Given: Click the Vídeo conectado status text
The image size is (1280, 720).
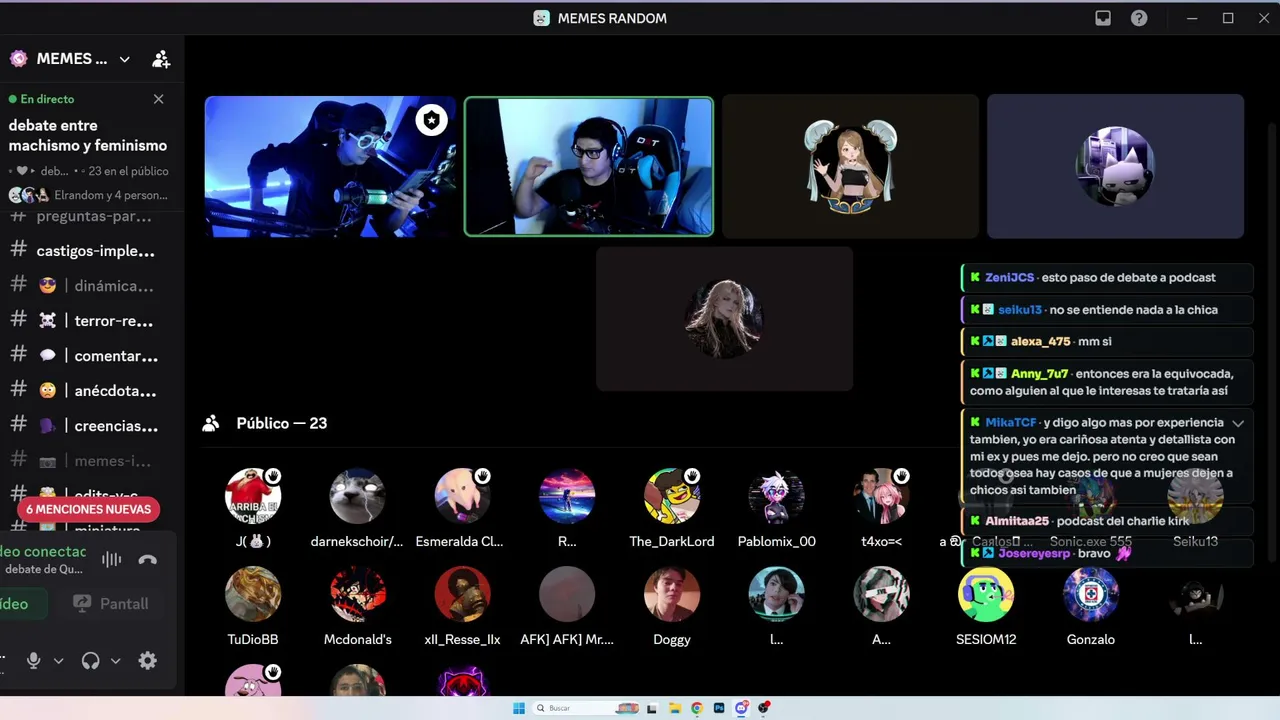Looking at the screenshot, I should 43,551.
